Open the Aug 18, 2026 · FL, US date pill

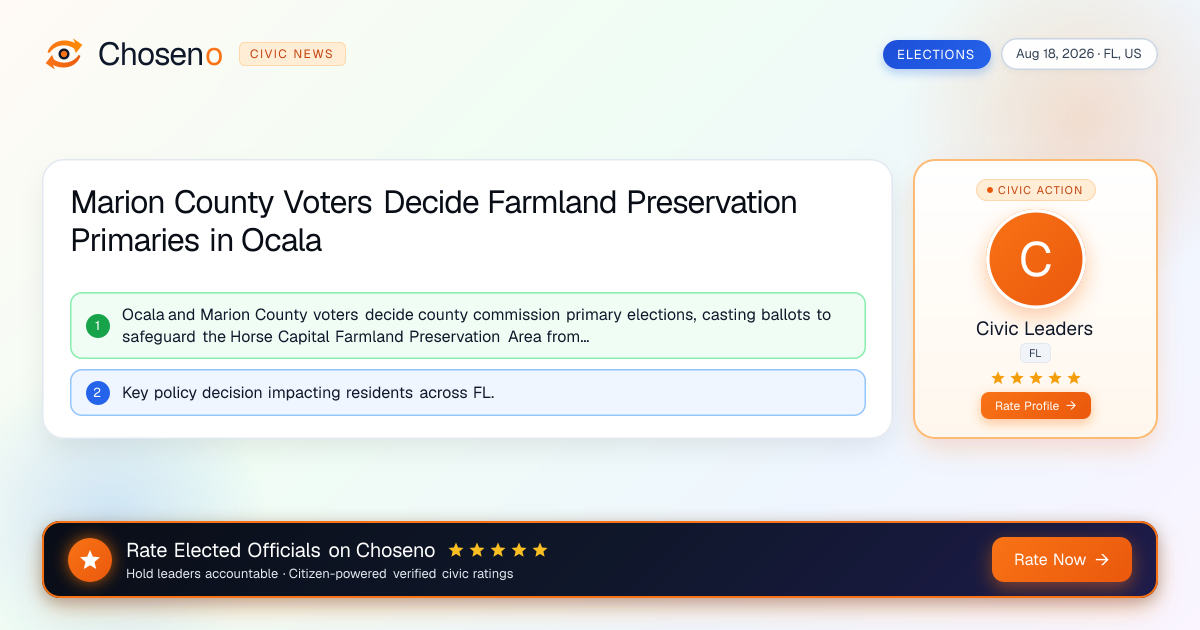1079,54
